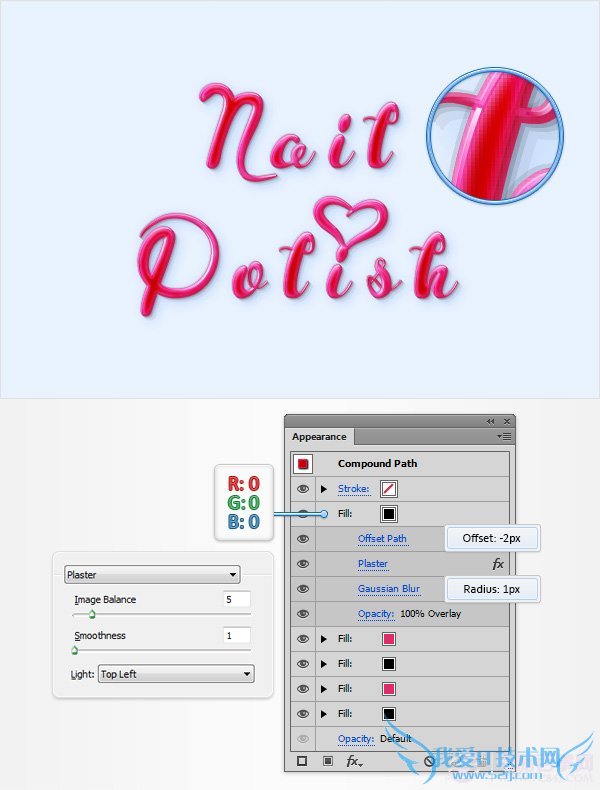
Task: Hide the fourth Fill with pink swatch
Action: tap(303, 689)
